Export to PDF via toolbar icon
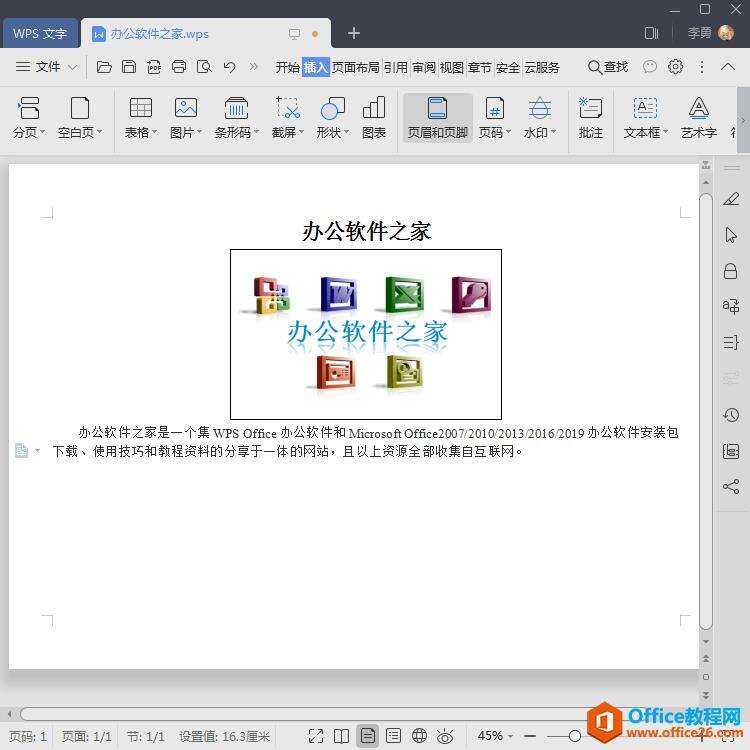This screenshot has height=750, width=750. point(154,66)
